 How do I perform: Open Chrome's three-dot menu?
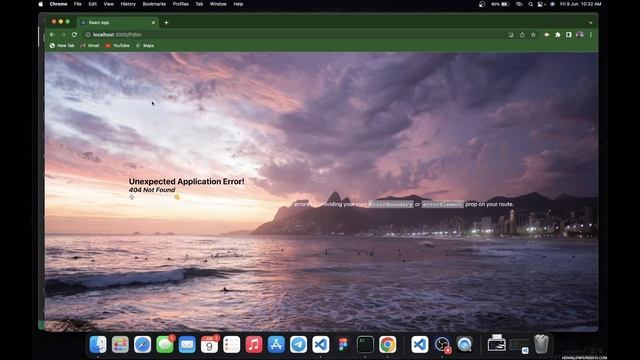tap(591, 35)
